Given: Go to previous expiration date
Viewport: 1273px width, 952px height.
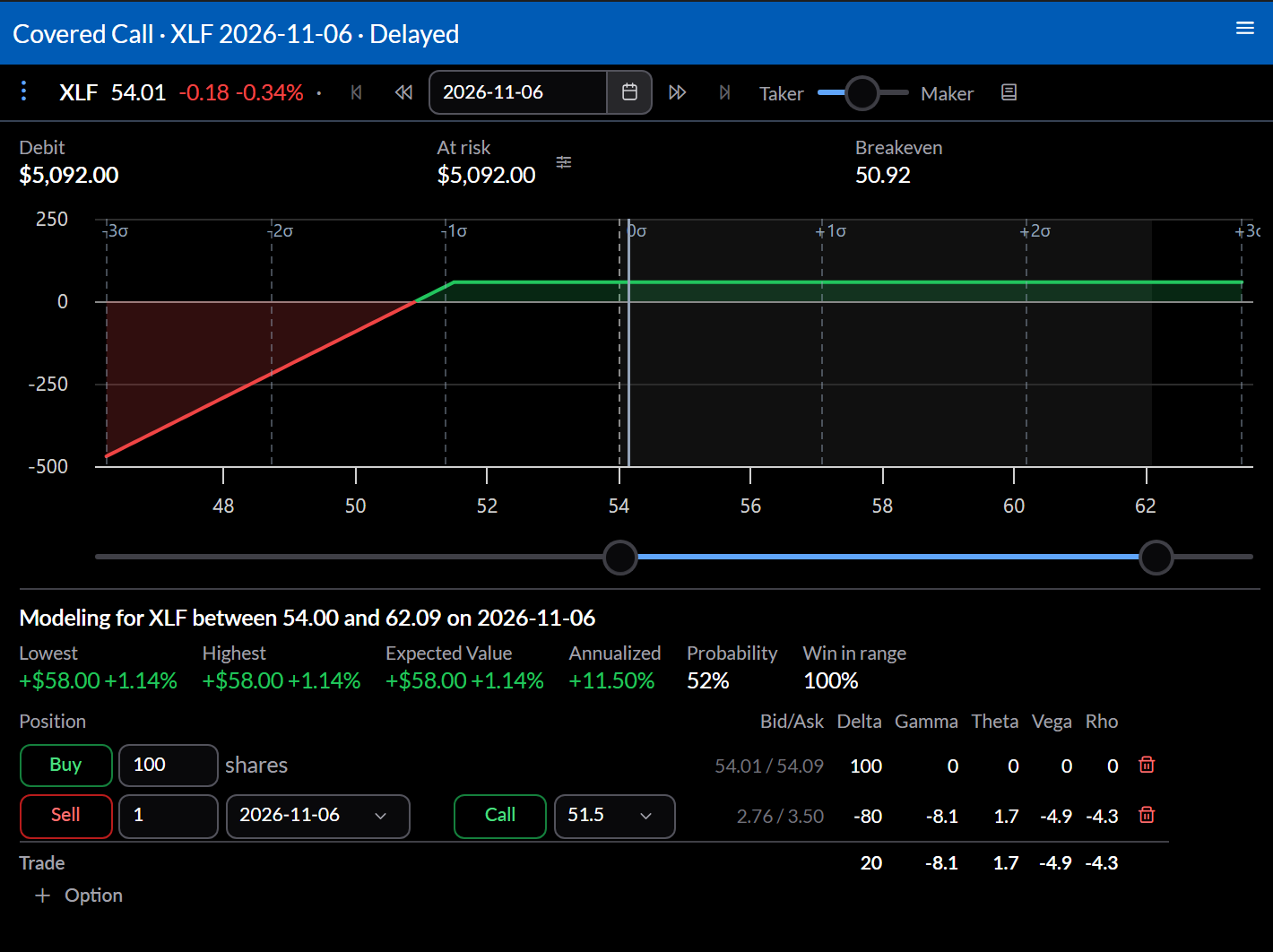Looking at the screenshot, I should click(403, 92).
